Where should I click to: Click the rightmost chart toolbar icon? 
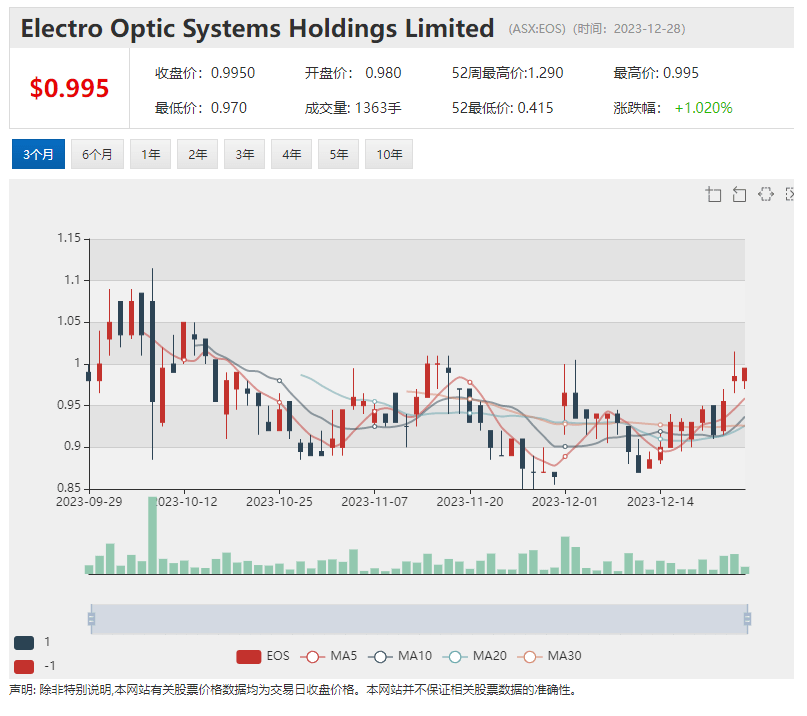pyautogui.click(x=790, y=194)
